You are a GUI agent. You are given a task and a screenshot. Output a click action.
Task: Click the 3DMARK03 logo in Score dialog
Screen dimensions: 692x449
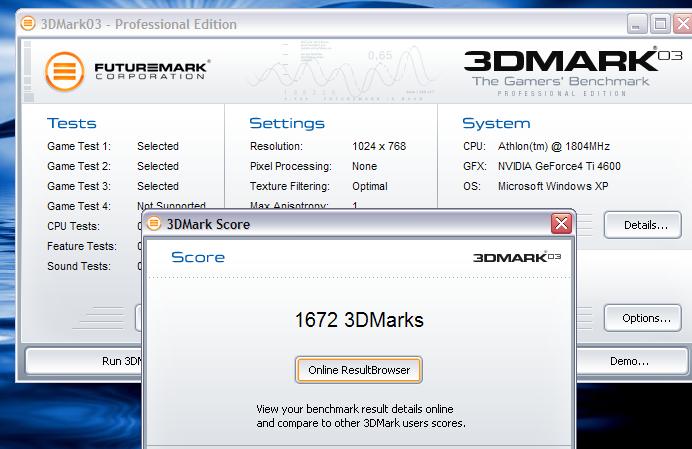point(517,257)
